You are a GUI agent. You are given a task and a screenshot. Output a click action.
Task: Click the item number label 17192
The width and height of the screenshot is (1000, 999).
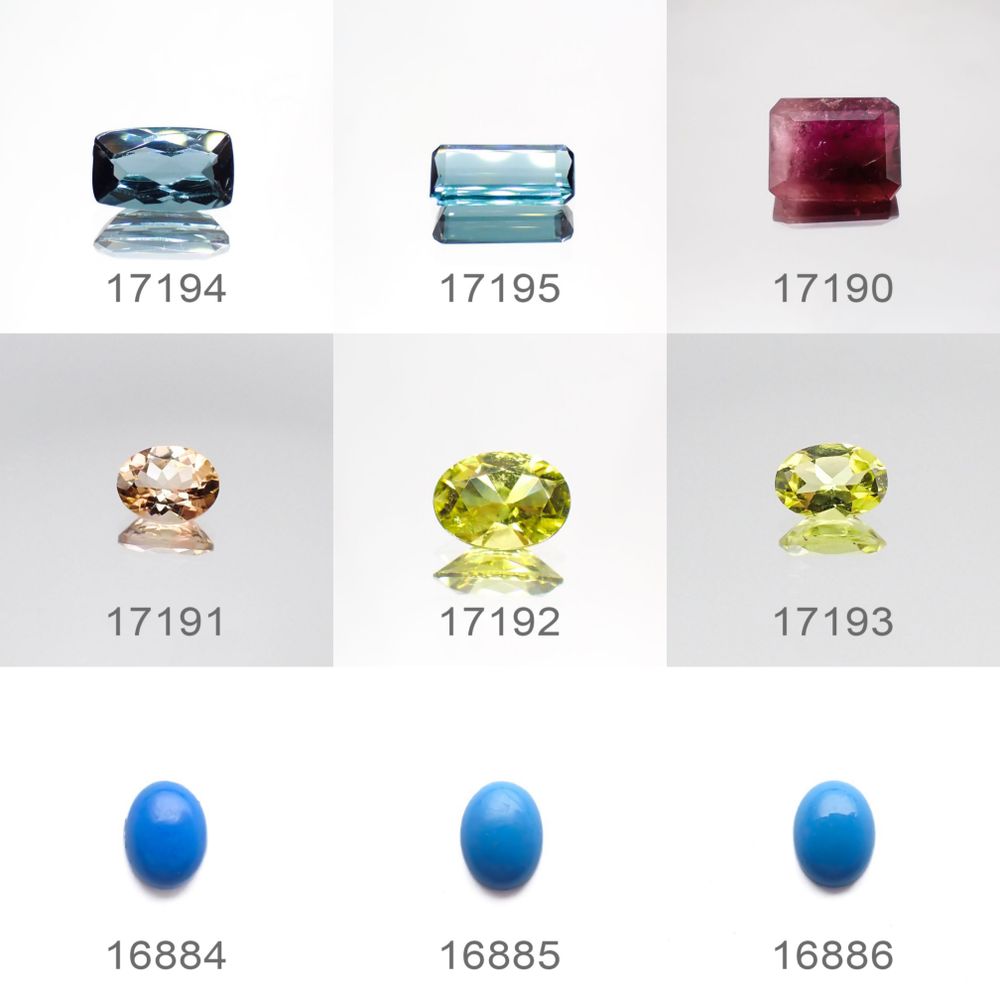pyautogui.click(x=500, y=622)
